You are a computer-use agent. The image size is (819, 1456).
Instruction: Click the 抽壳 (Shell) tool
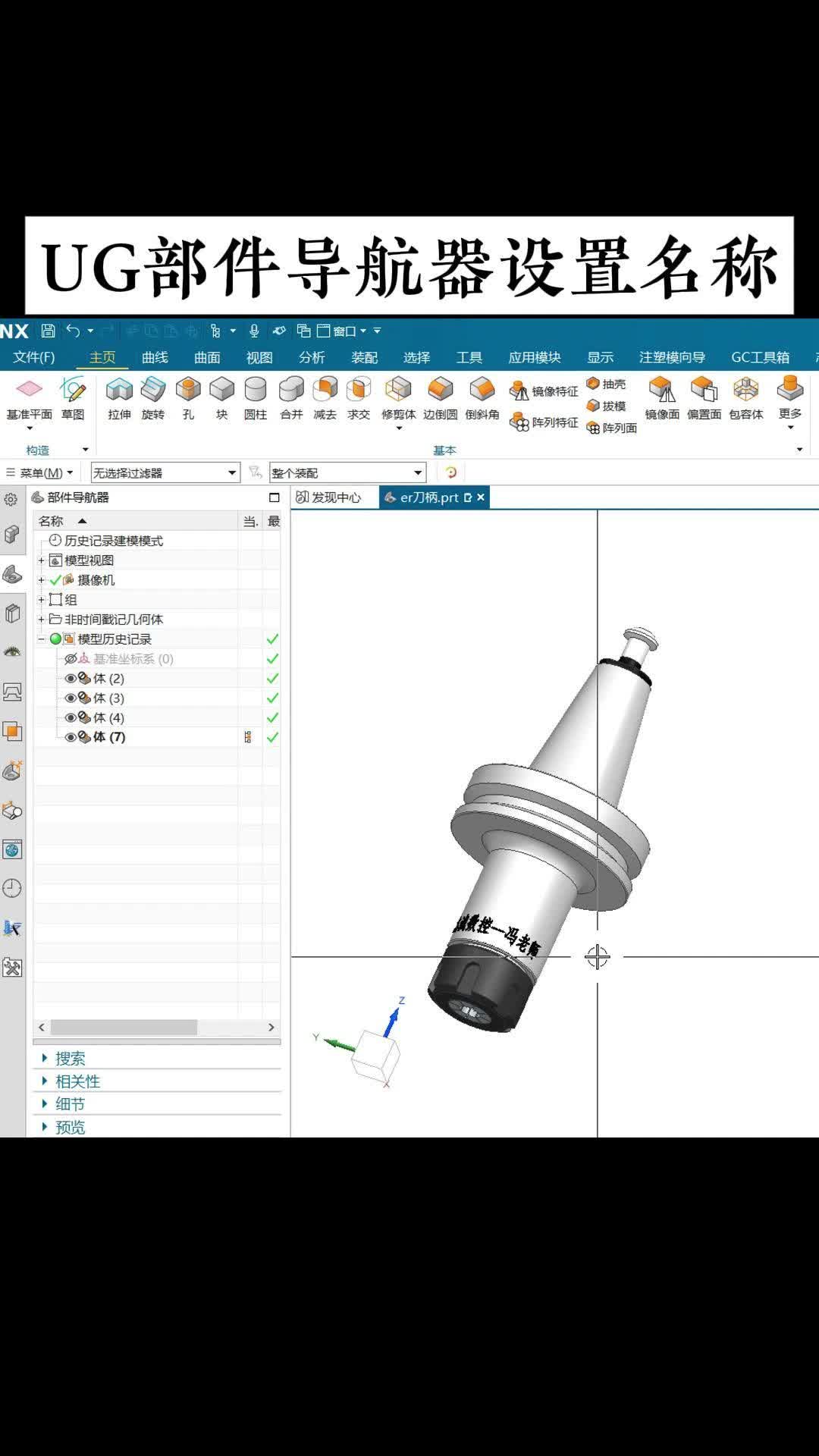[606, 384]
